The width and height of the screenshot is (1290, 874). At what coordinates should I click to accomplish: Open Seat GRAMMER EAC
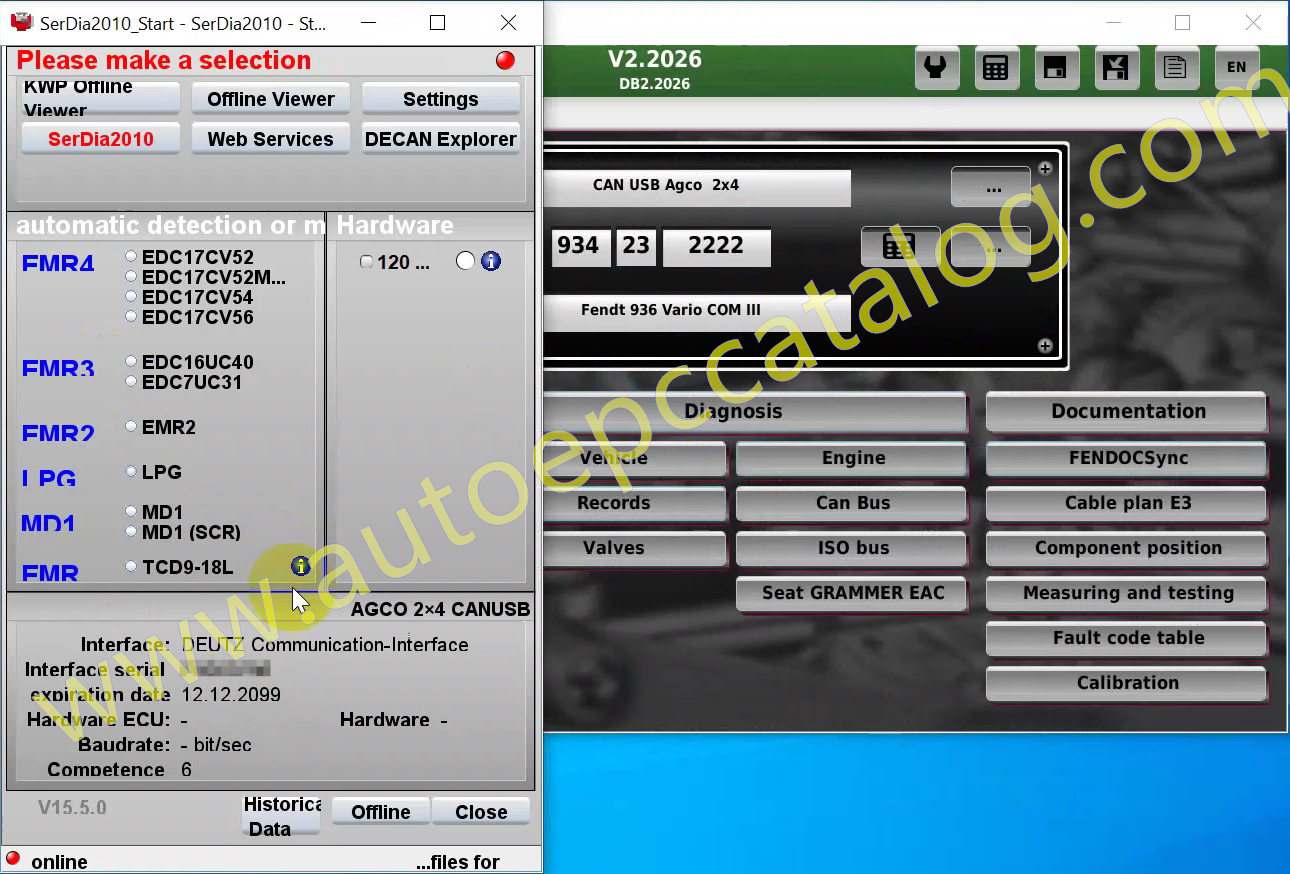point(852,593)
